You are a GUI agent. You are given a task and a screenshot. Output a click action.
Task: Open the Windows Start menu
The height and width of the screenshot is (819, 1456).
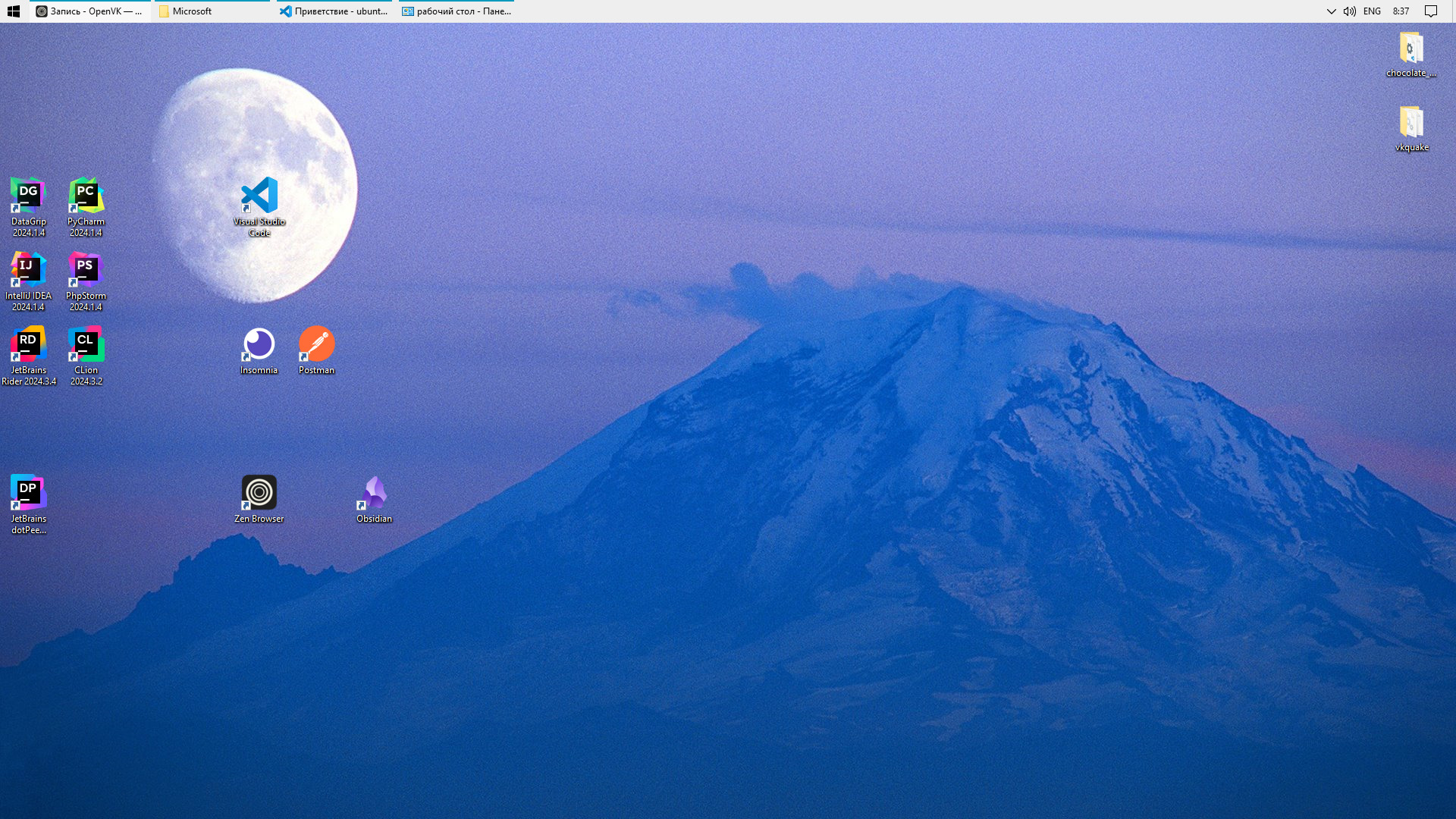[14, 11]
